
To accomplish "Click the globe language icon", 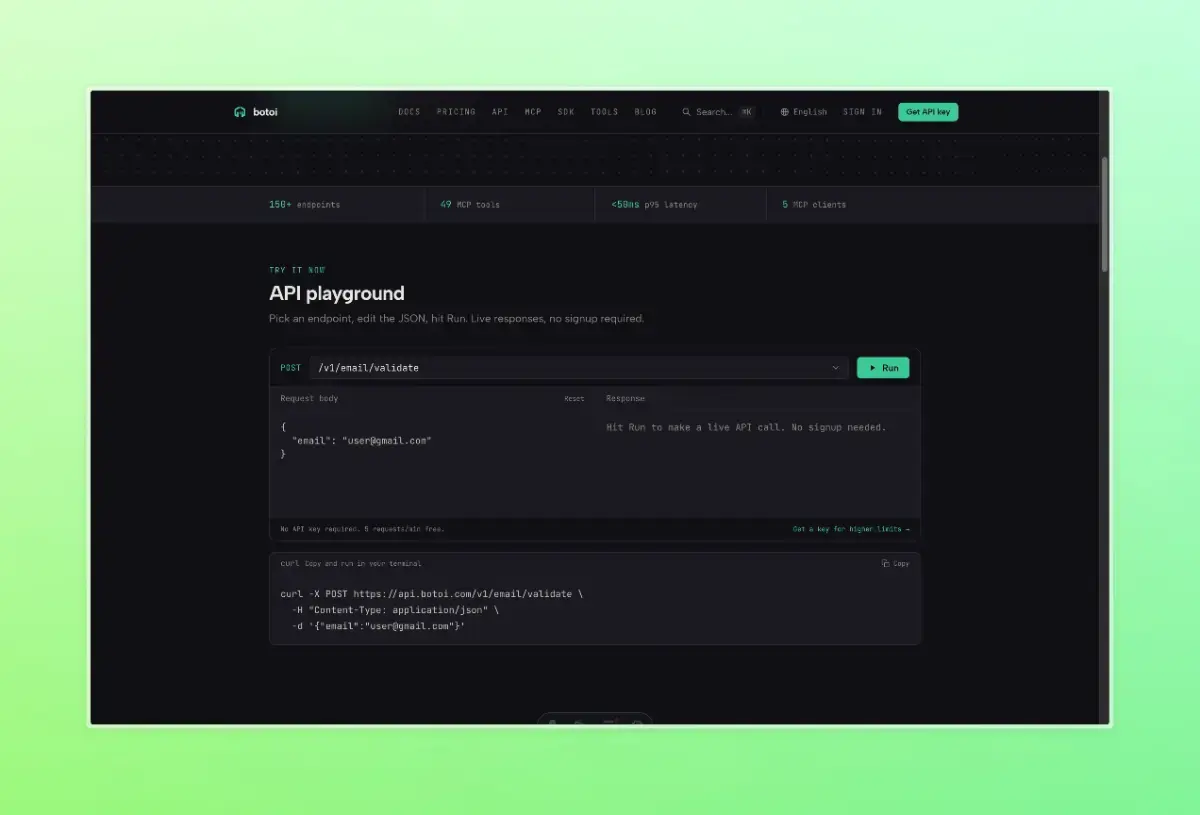I will pos(785,112).
